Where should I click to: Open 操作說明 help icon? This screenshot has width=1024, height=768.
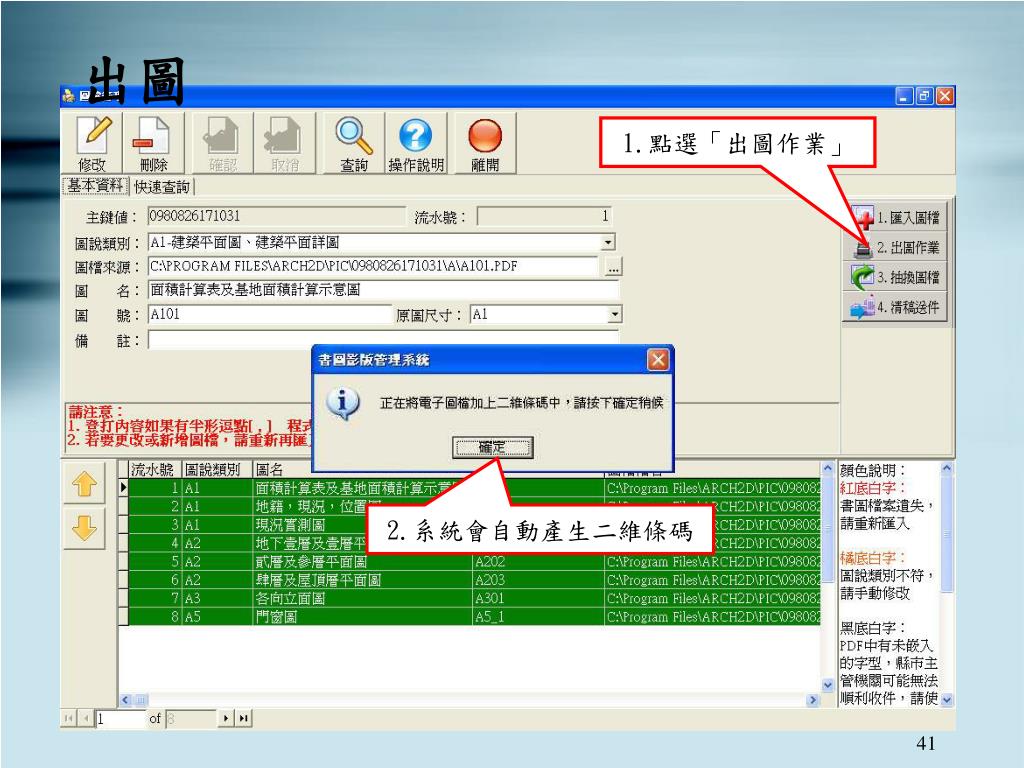(416, 143)
